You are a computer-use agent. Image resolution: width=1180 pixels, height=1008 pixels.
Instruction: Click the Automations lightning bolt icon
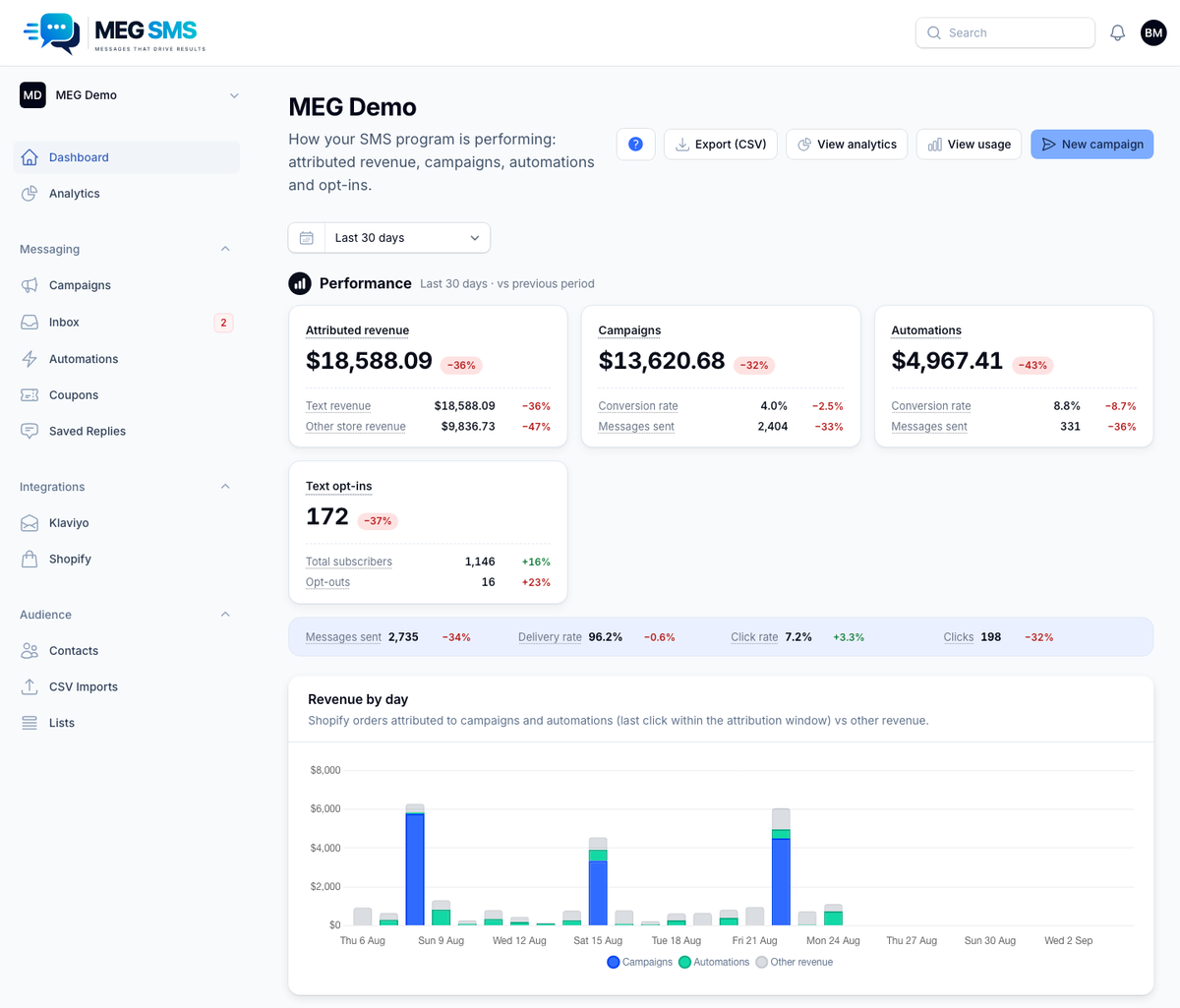[29, 359]
